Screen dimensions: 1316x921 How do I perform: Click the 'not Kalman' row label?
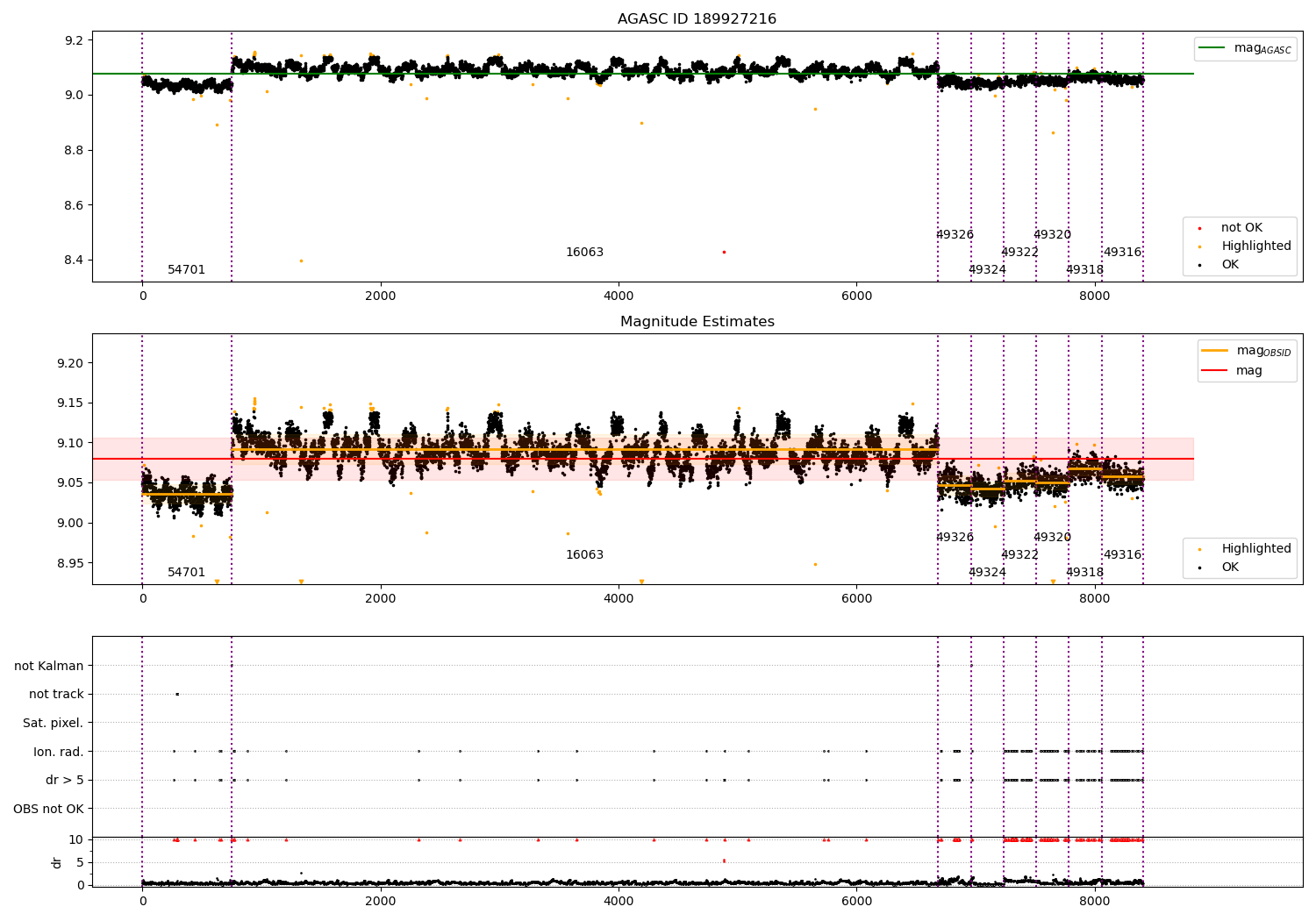(x=49, y=667)
